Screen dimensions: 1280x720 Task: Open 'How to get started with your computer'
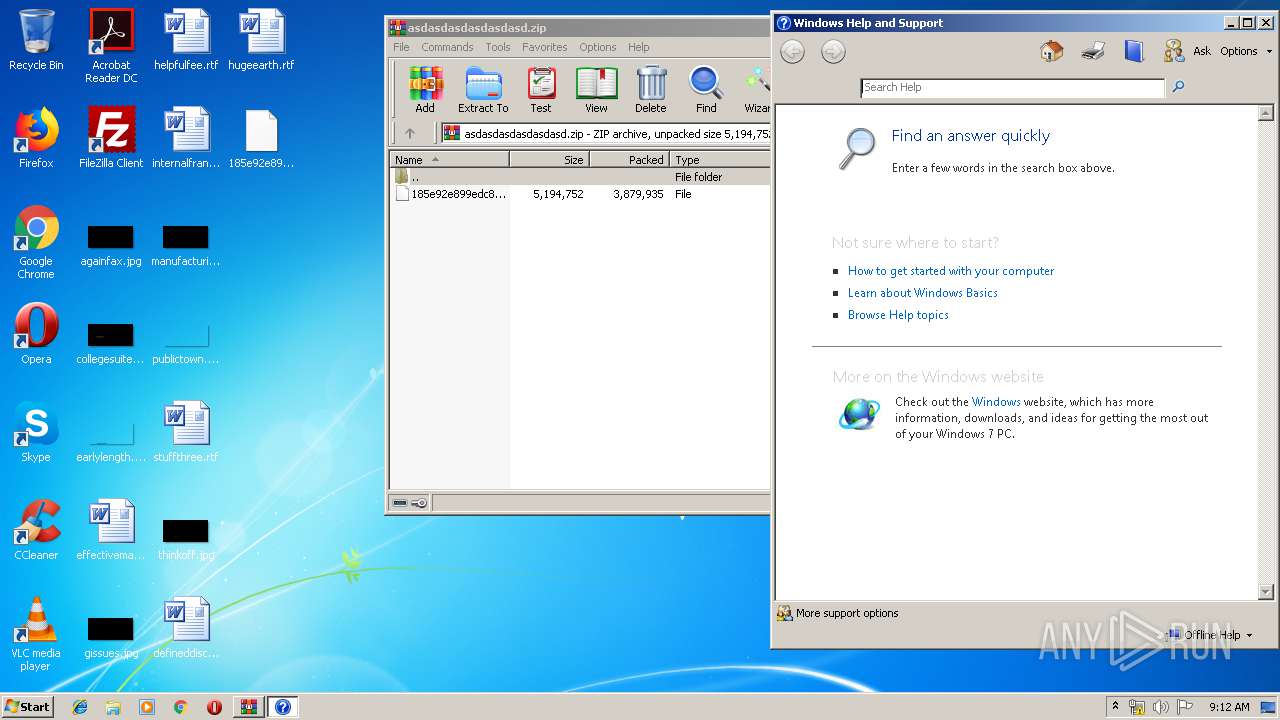coord(951,271)
